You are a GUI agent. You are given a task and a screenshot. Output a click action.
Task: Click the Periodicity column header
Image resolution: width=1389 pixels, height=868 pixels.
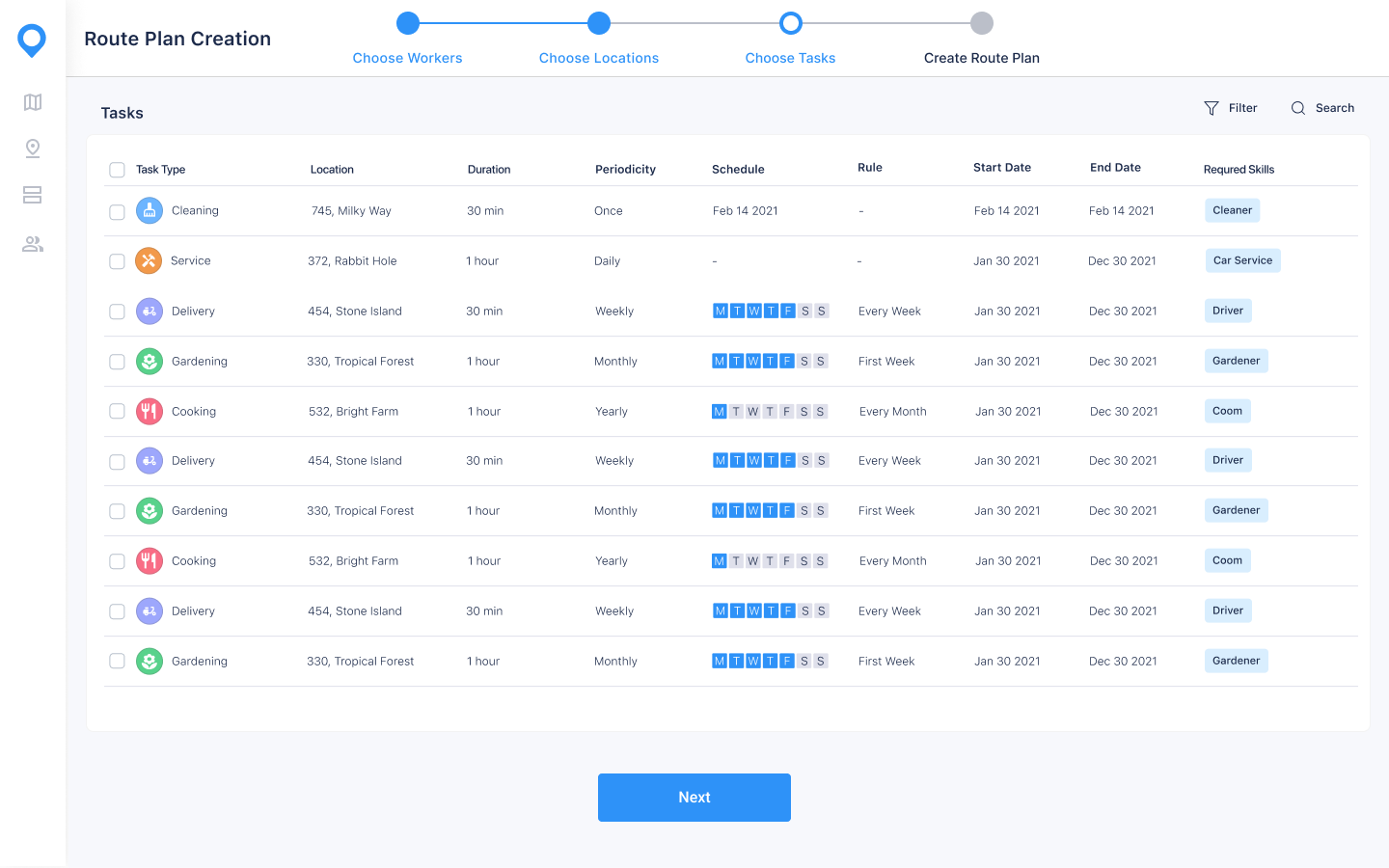tap(625, 170)
